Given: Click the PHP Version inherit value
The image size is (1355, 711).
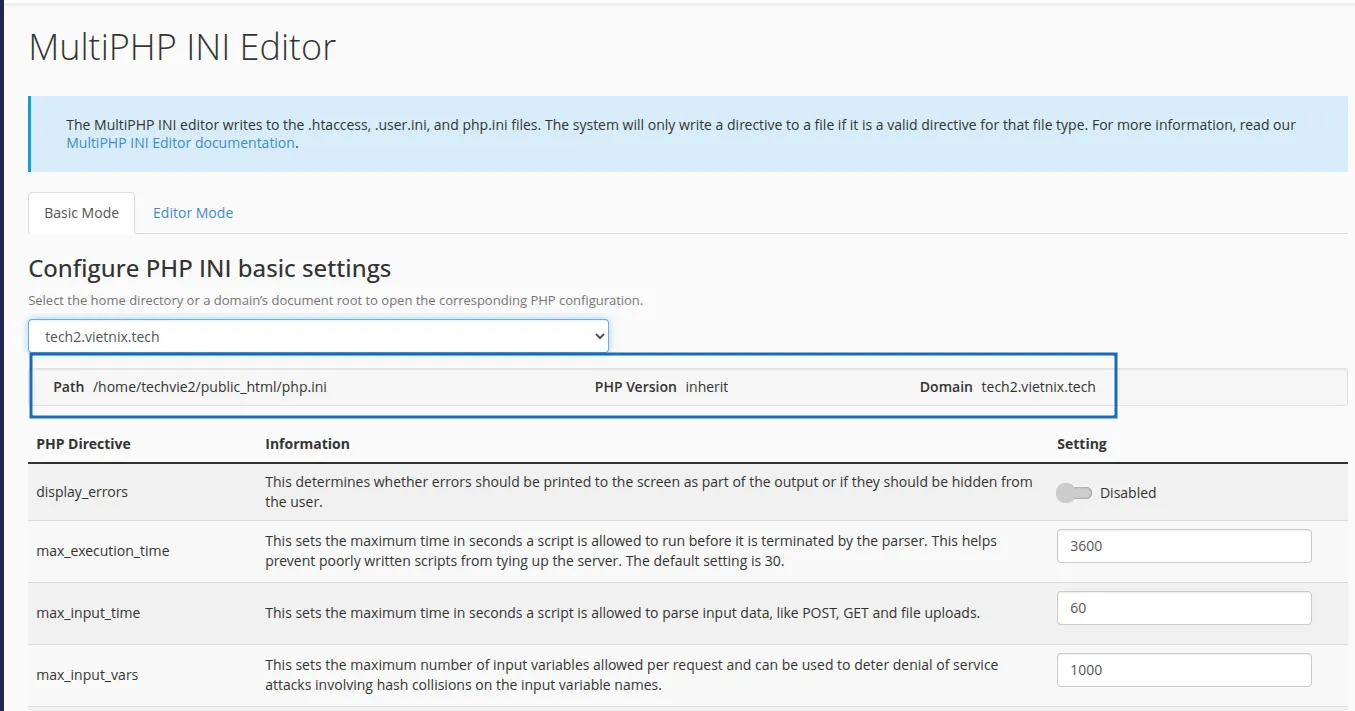Looking at the screenshot, I should pyautogui.click(x=706, y=387).
